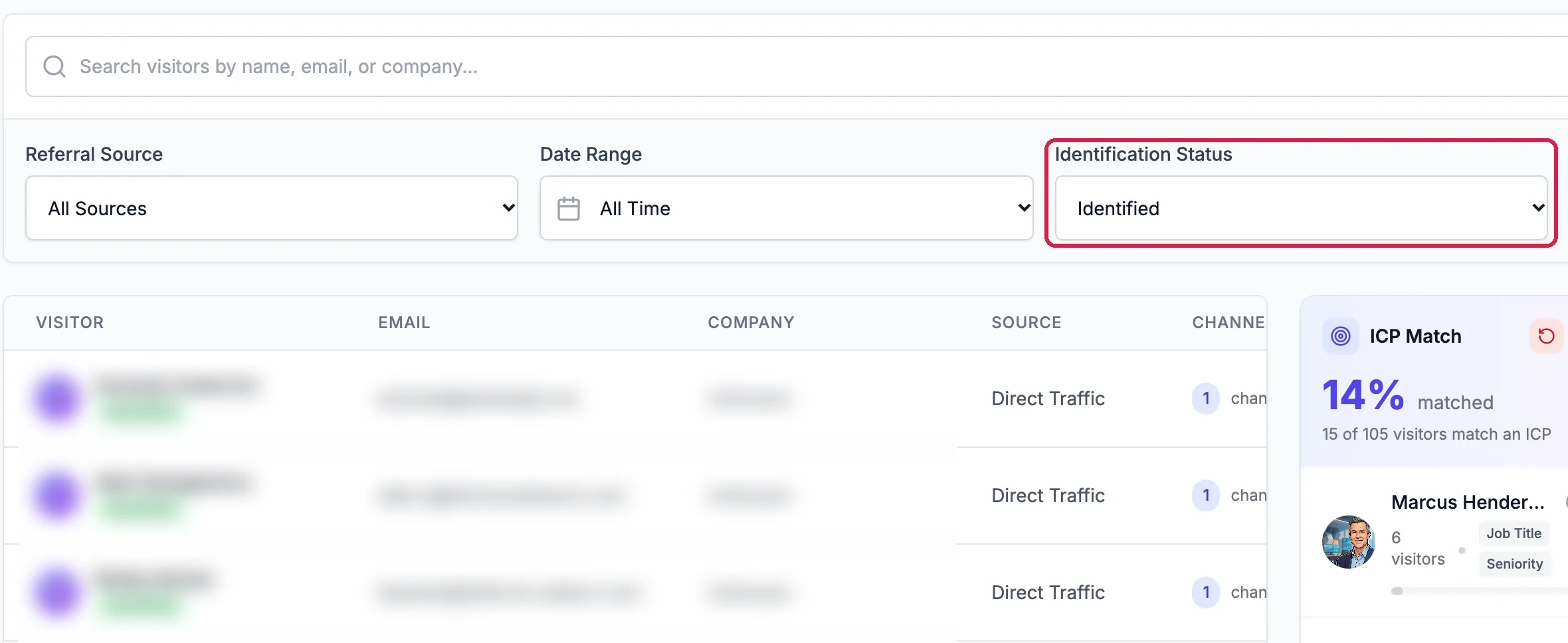The height and width of the screenshot is (643, 1568).
Task: Click first visitor's purple avatar
Action: pos(57,399)
